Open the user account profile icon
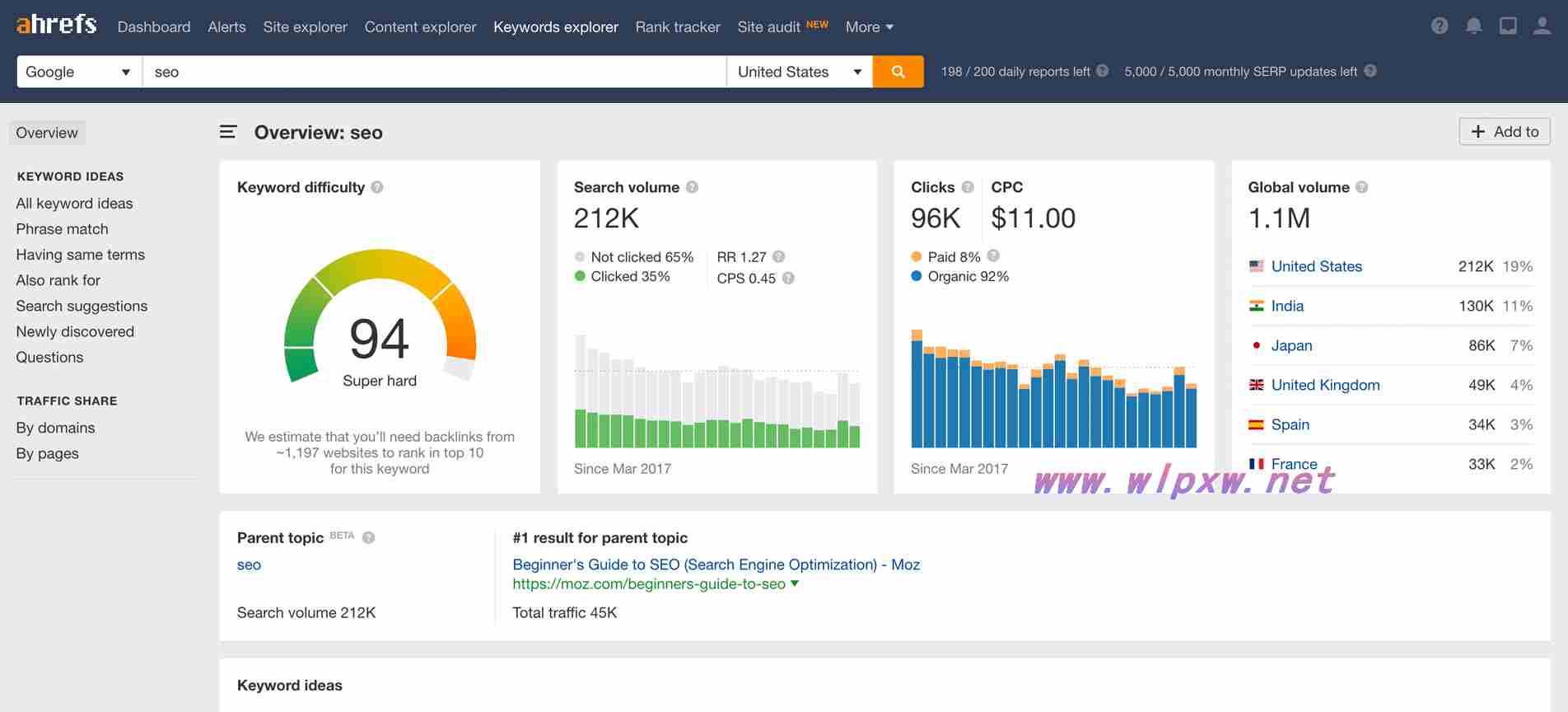 coord(1542,26)
